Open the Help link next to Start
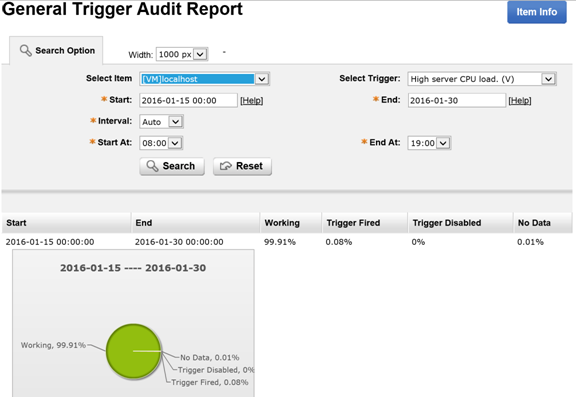 [x=252, y=101]
